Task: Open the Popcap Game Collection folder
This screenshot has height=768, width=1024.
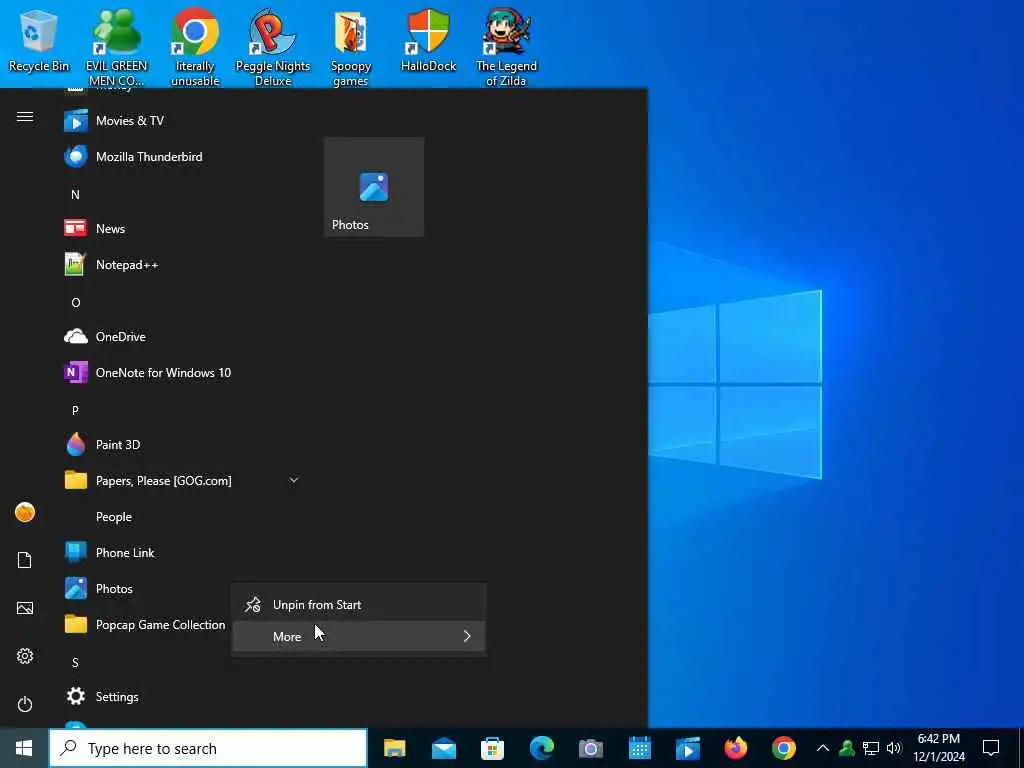Action: tap(147, 625)
